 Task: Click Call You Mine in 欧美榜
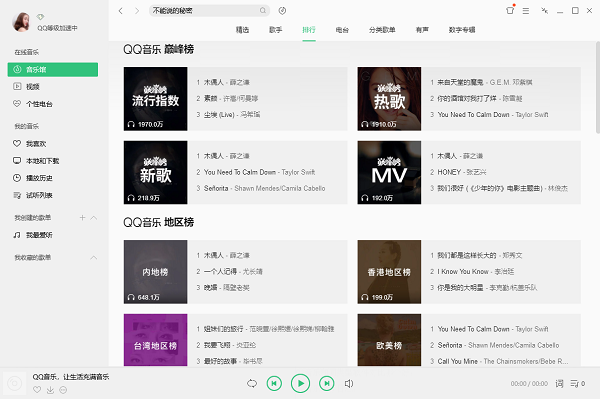tap(458, 361)
